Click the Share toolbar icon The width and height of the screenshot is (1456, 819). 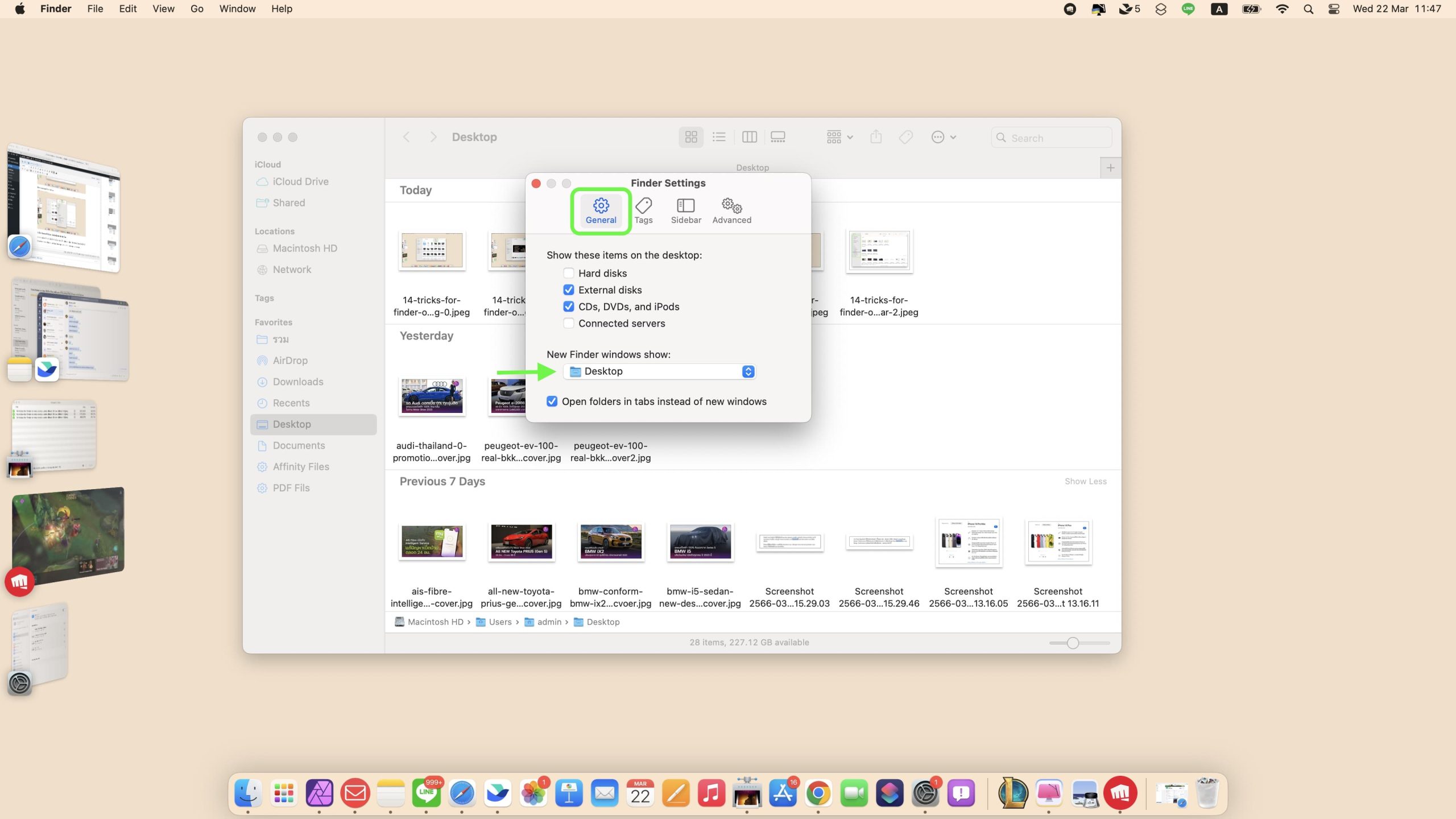click(876, 137)
